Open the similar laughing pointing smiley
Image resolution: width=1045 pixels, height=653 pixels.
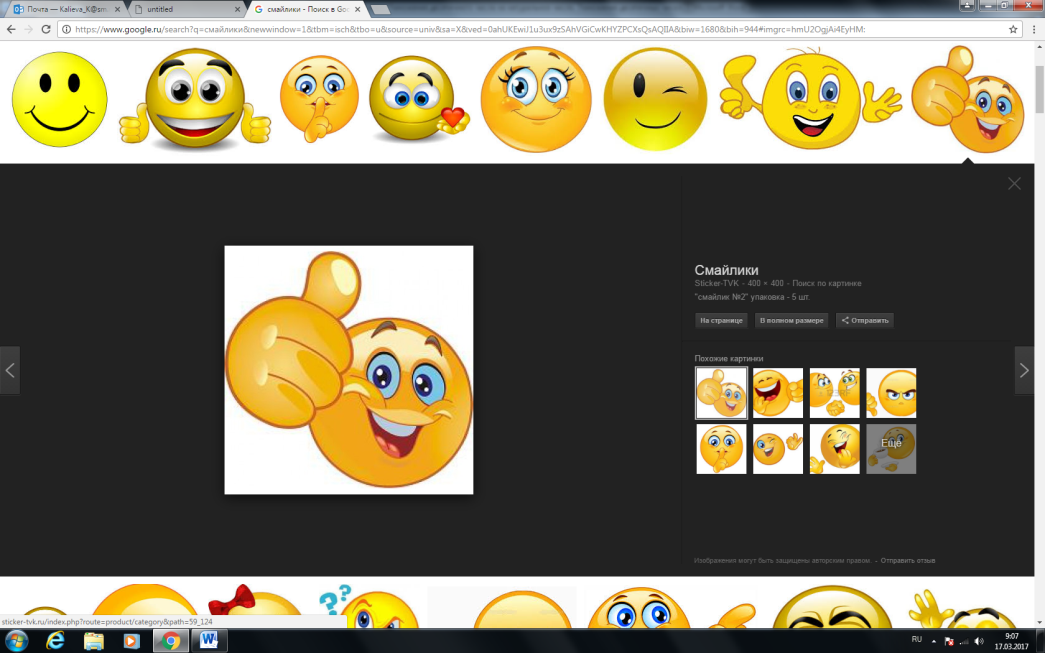point(778,393)
